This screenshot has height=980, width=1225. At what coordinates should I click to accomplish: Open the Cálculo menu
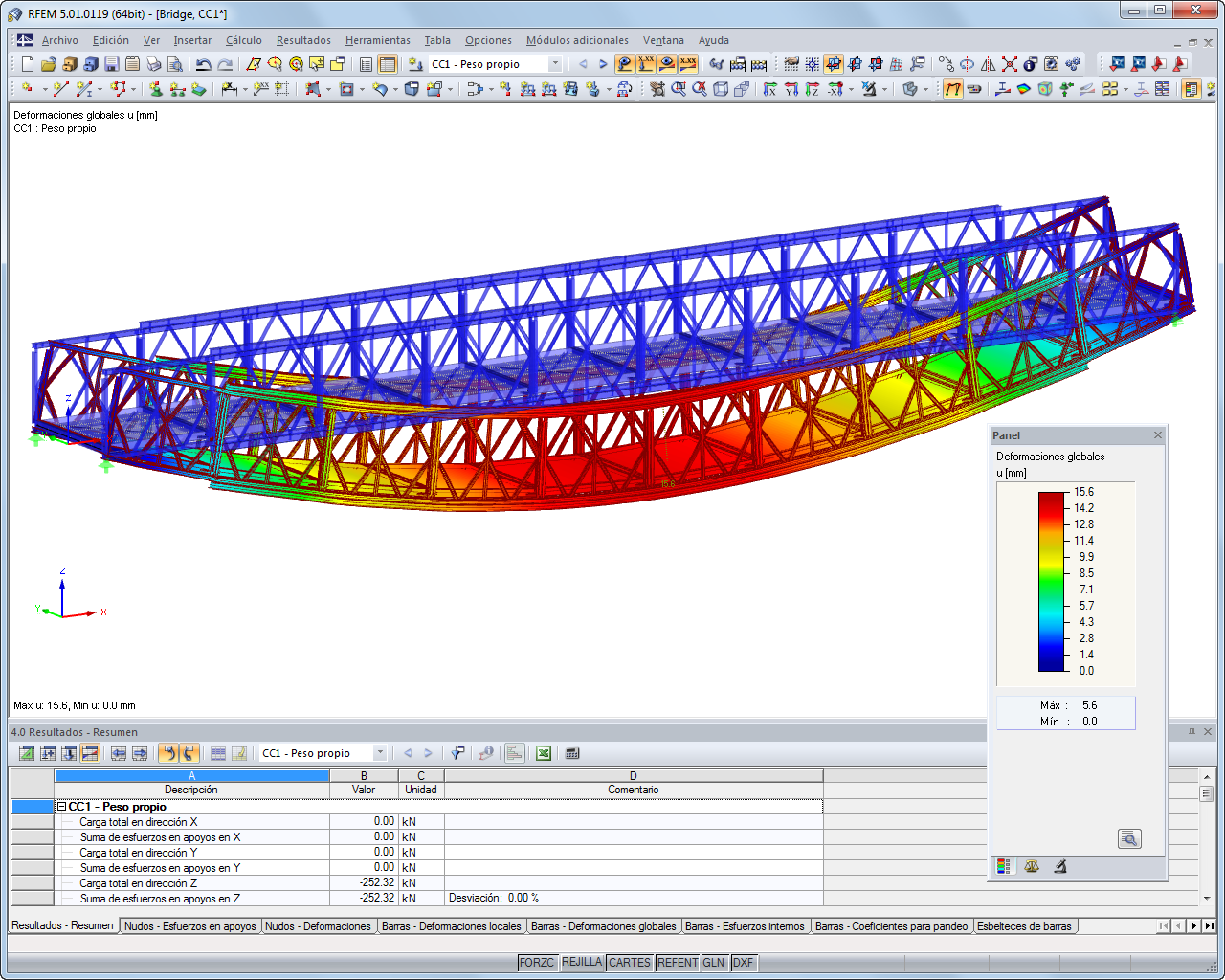[244, 40]
